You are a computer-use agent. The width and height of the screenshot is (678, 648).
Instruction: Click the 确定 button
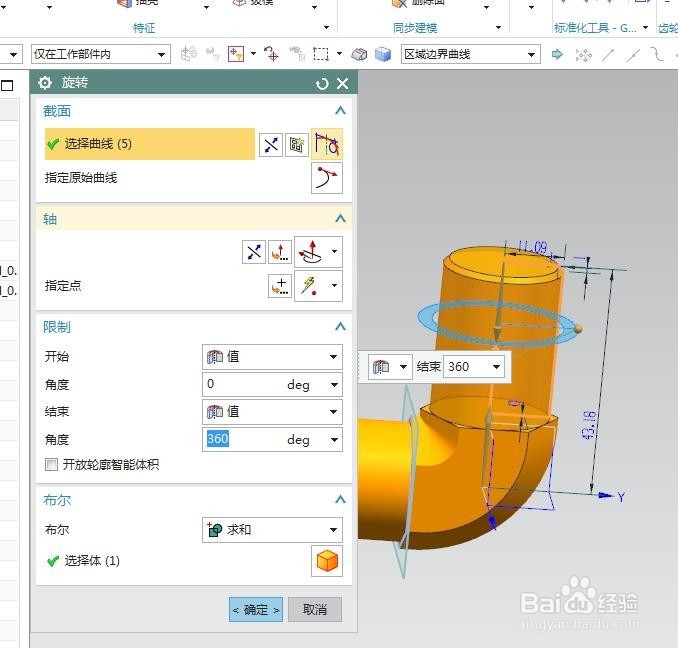[x=256, y=610]
